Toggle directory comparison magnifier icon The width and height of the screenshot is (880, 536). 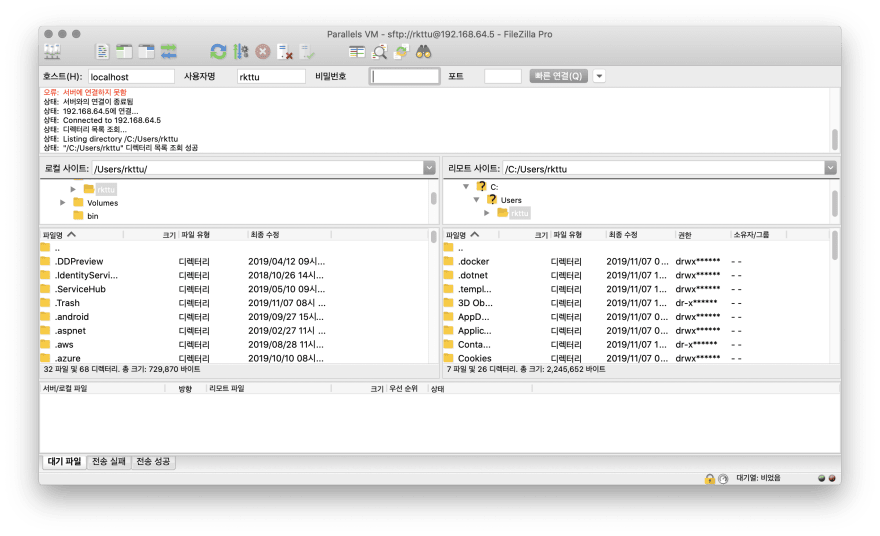[x=379, y=52]
